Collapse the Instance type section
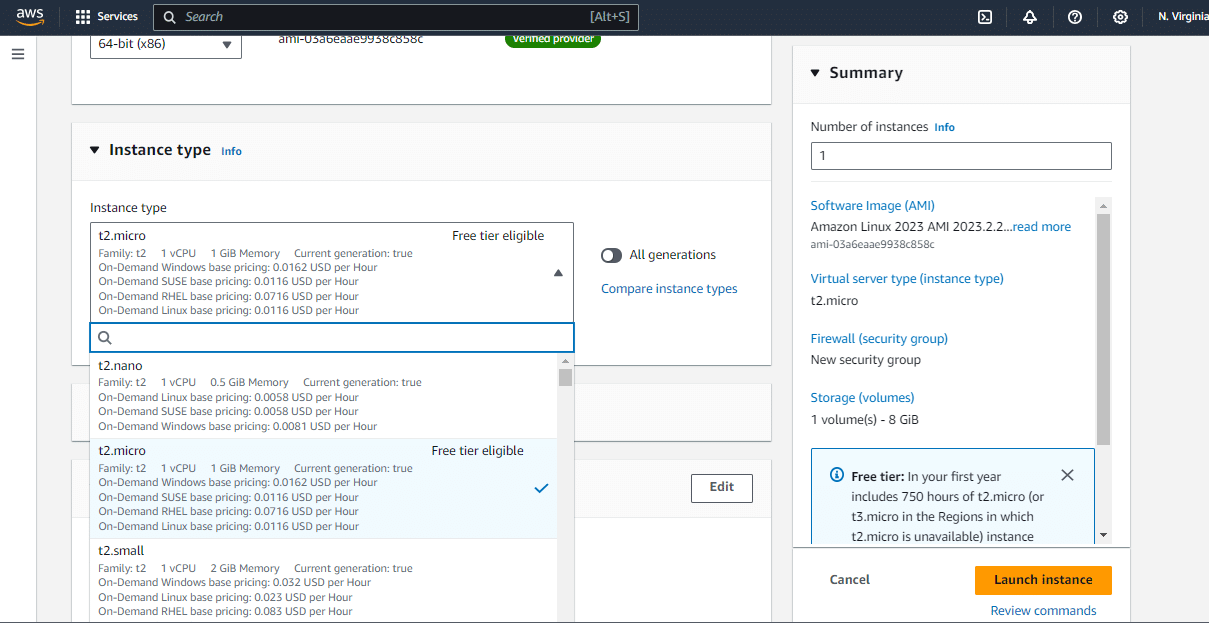The width and height of the screenshot is (1209, 623). [95, 150]
